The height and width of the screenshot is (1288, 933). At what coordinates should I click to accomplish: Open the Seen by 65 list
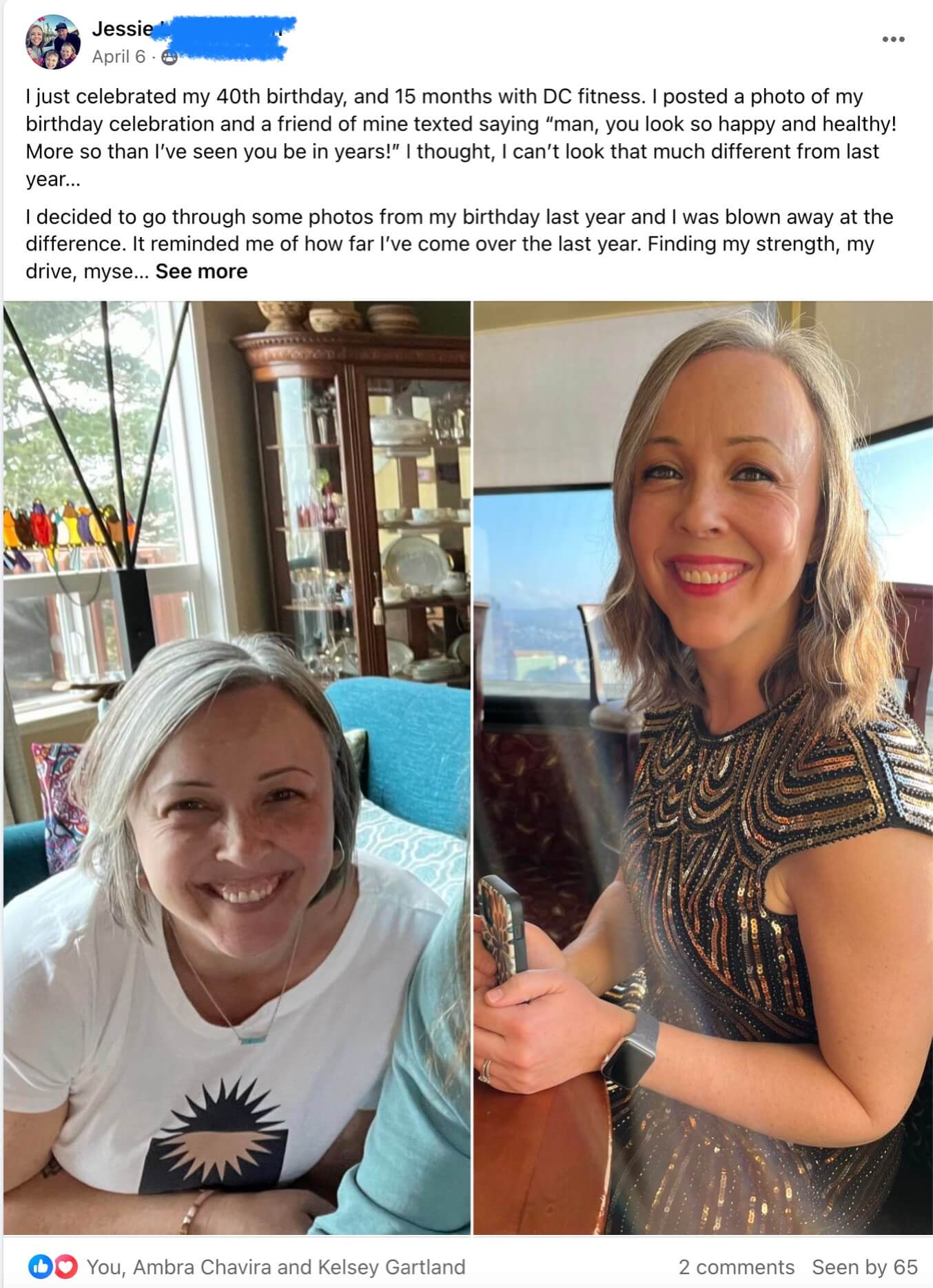click(x=865, y=1267)
